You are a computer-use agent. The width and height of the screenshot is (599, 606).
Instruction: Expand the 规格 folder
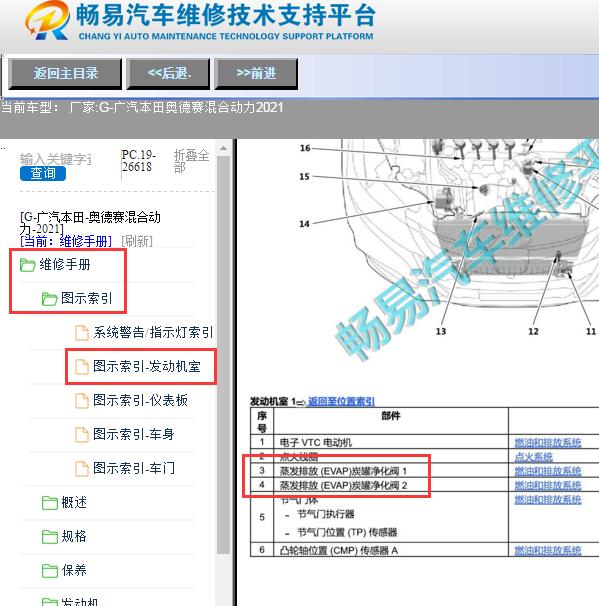click(x=74, y=536)
